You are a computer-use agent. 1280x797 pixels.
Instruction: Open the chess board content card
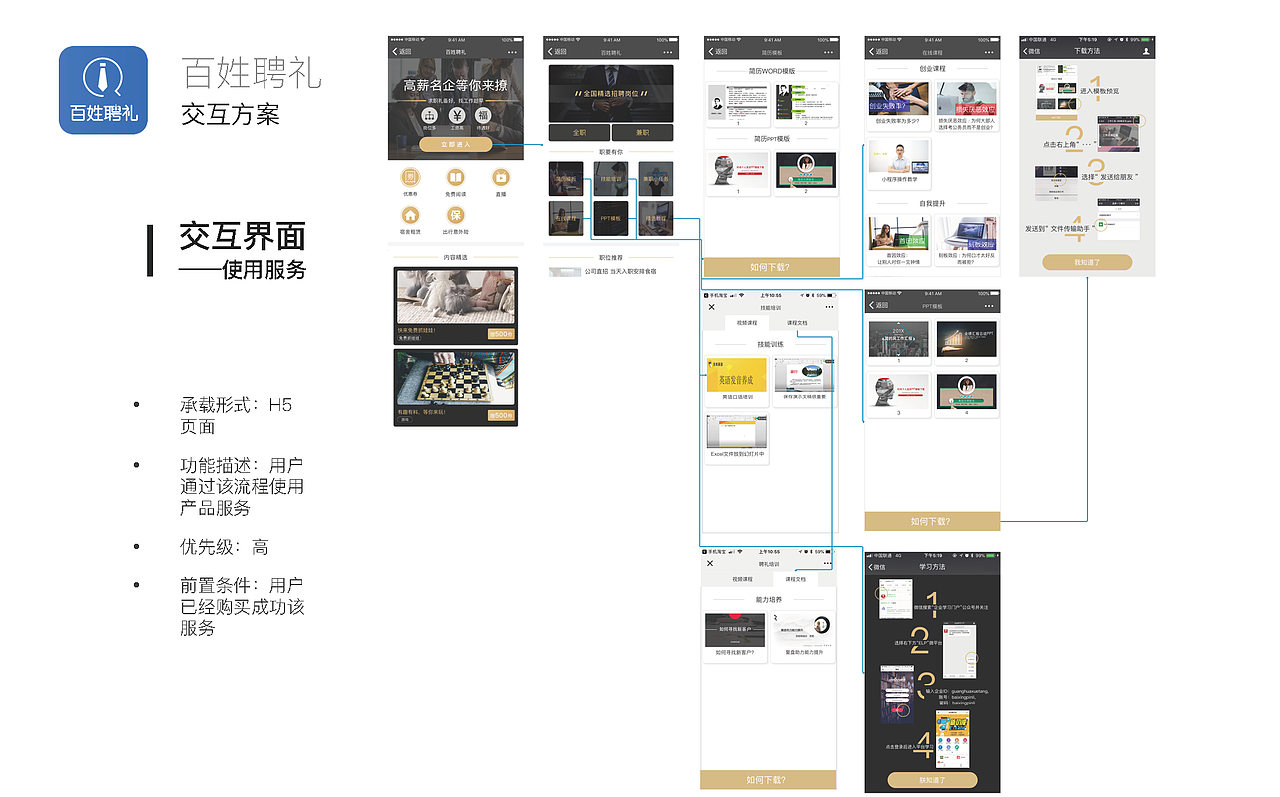(456, 387)
